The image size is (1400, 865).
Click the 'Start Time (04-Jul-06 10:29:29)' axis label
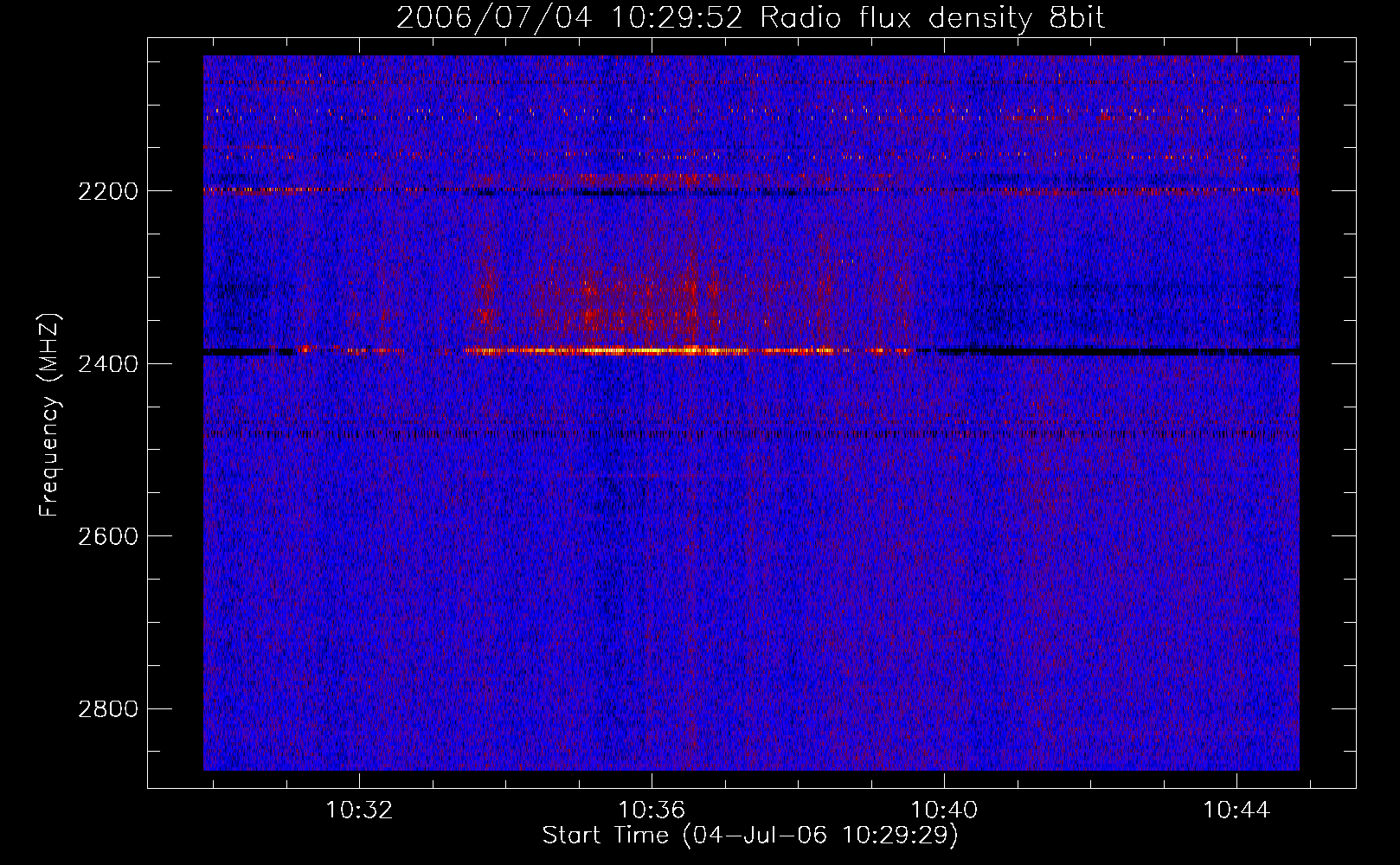pos(750,836)
